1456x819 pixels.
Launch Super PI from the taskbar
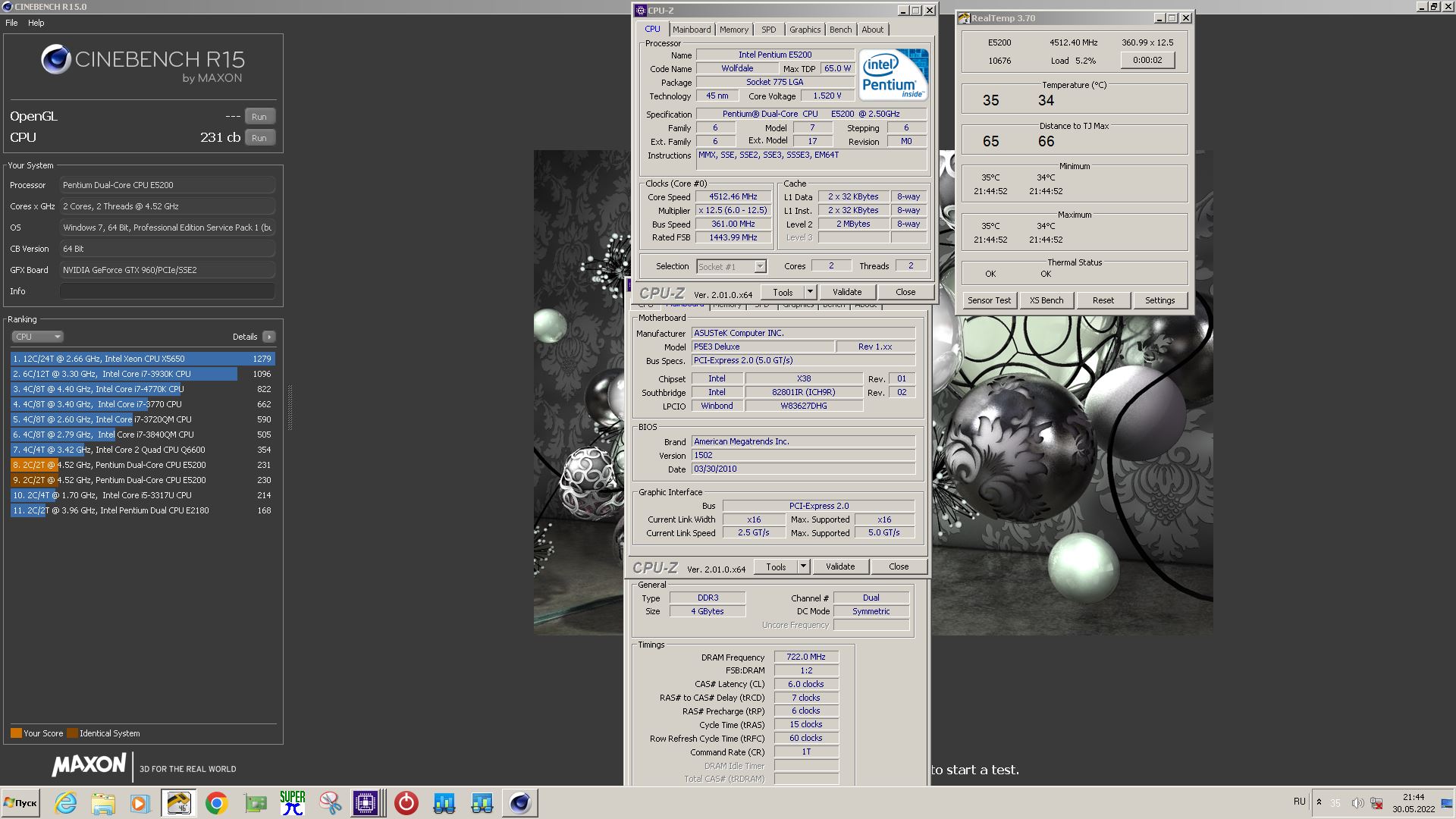pyautogui.click(x=293, y=803)
